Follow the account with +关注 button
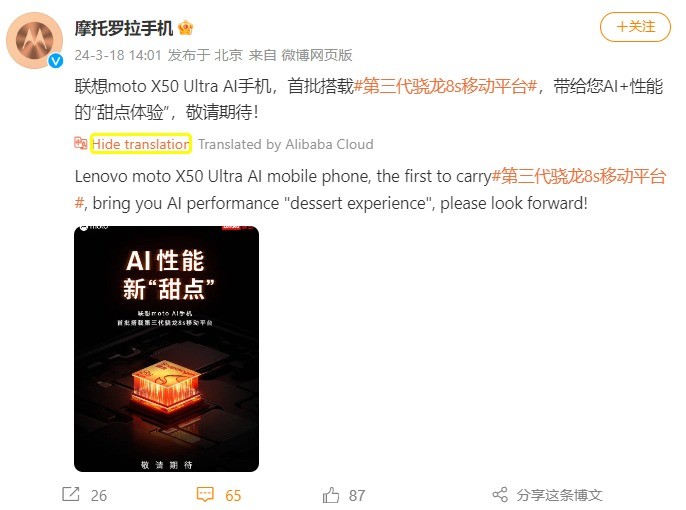 [x=635, y=27]
